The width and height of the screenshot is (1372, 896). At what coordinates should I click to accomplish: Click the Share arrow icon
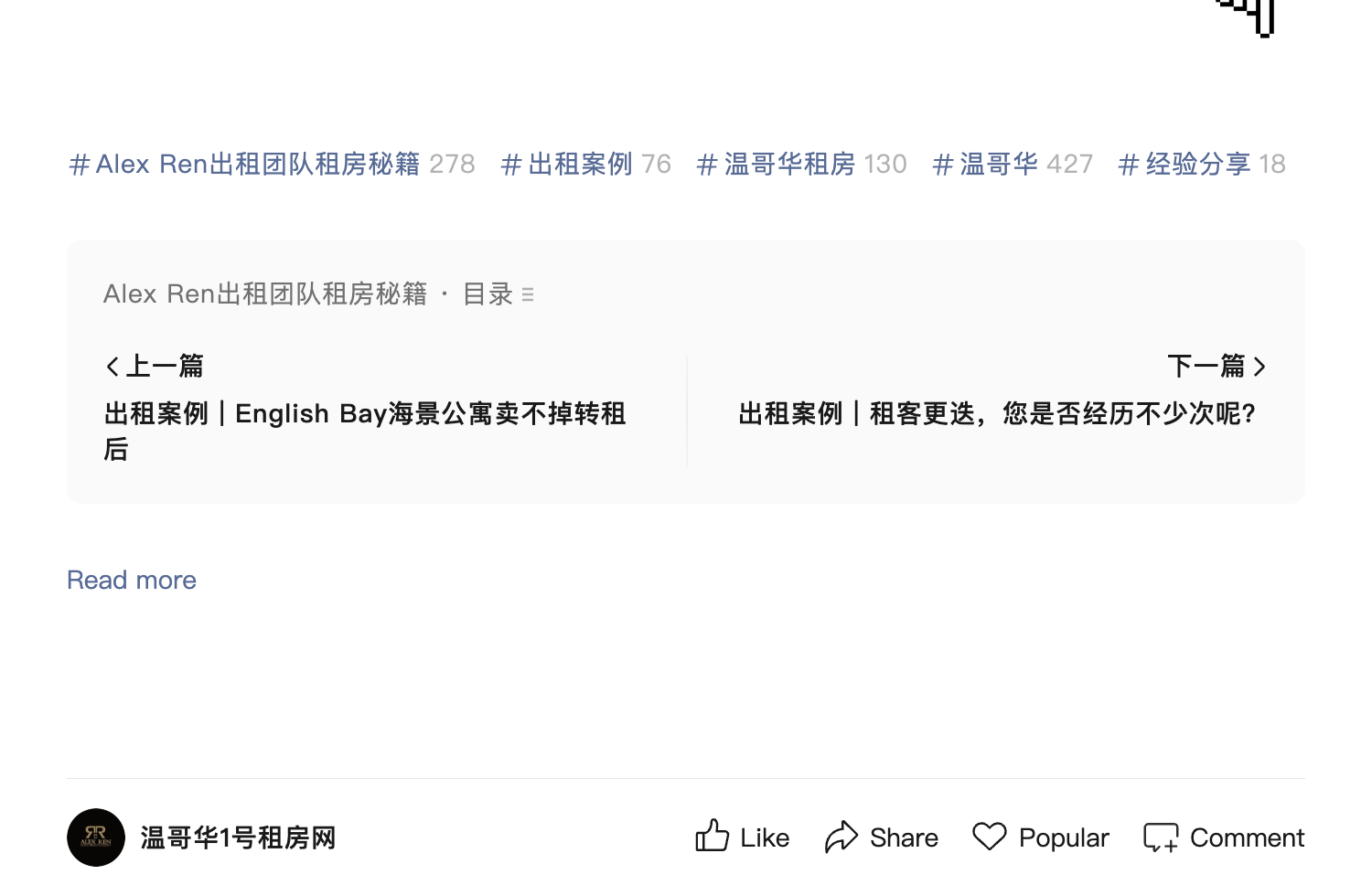tap(841, 837)
